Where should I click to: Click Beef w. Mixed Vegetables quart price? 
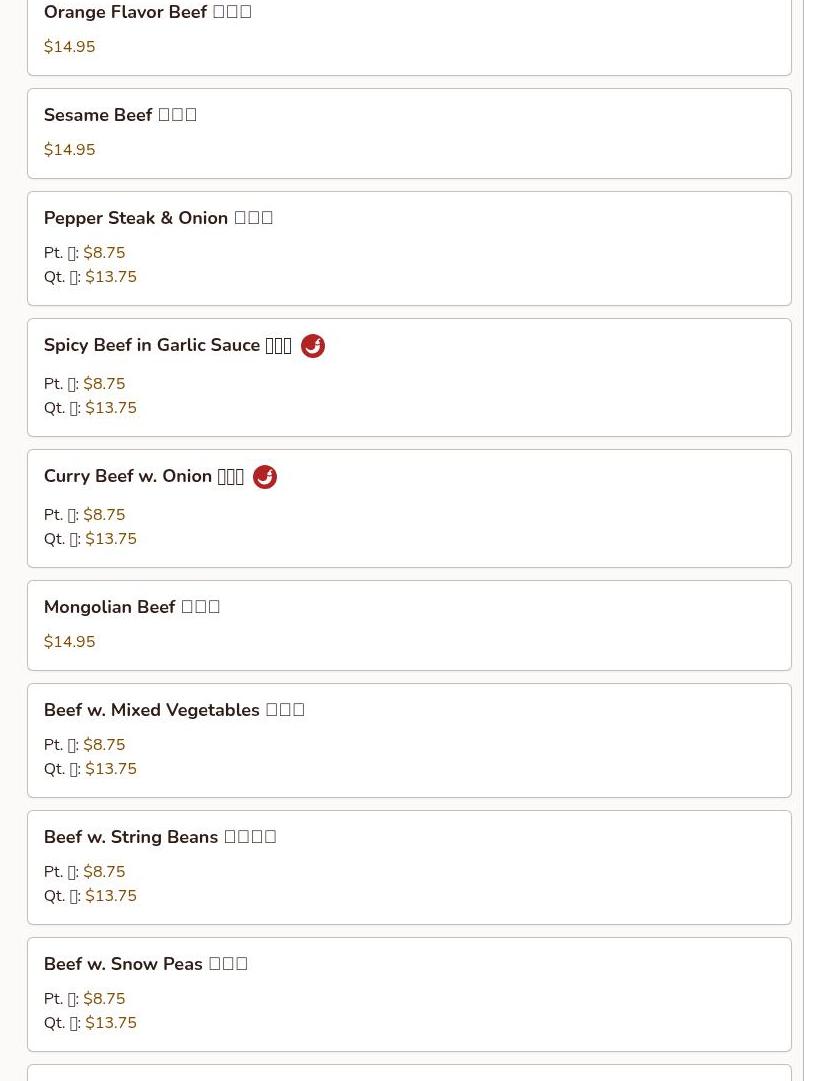tap(111, 769)
